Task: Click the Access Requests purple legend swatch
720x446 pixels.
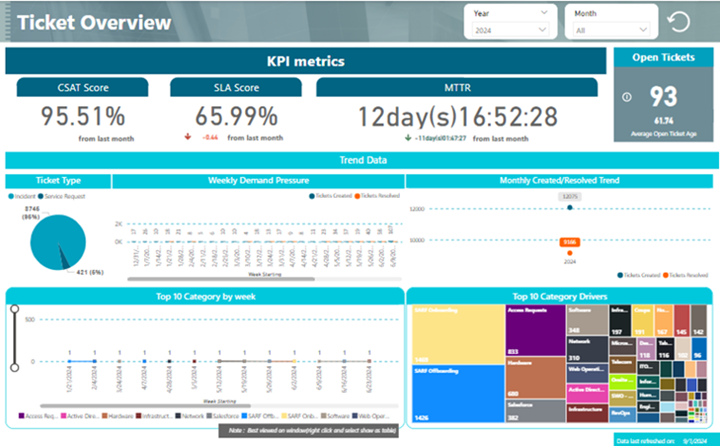Action: click(x=21, y=415)
